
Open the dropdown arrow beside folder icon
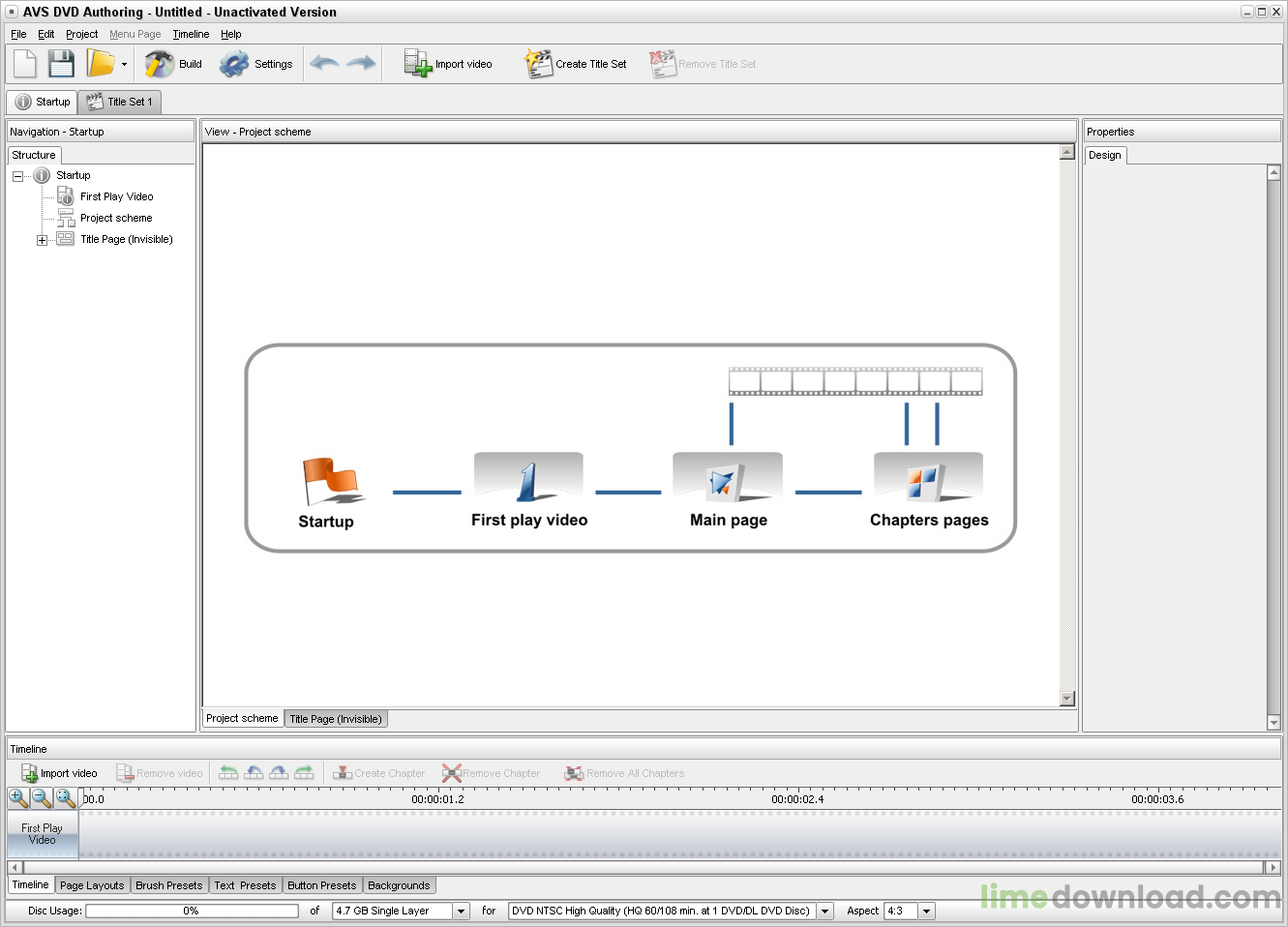tap(124, 65)
